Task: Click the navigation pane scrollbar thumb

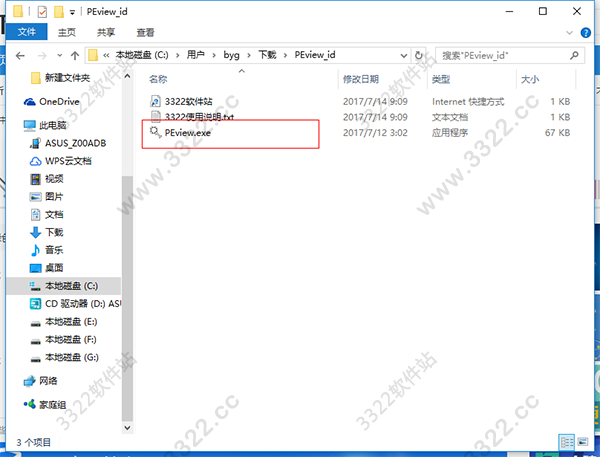Action: (x=127, y=299)
